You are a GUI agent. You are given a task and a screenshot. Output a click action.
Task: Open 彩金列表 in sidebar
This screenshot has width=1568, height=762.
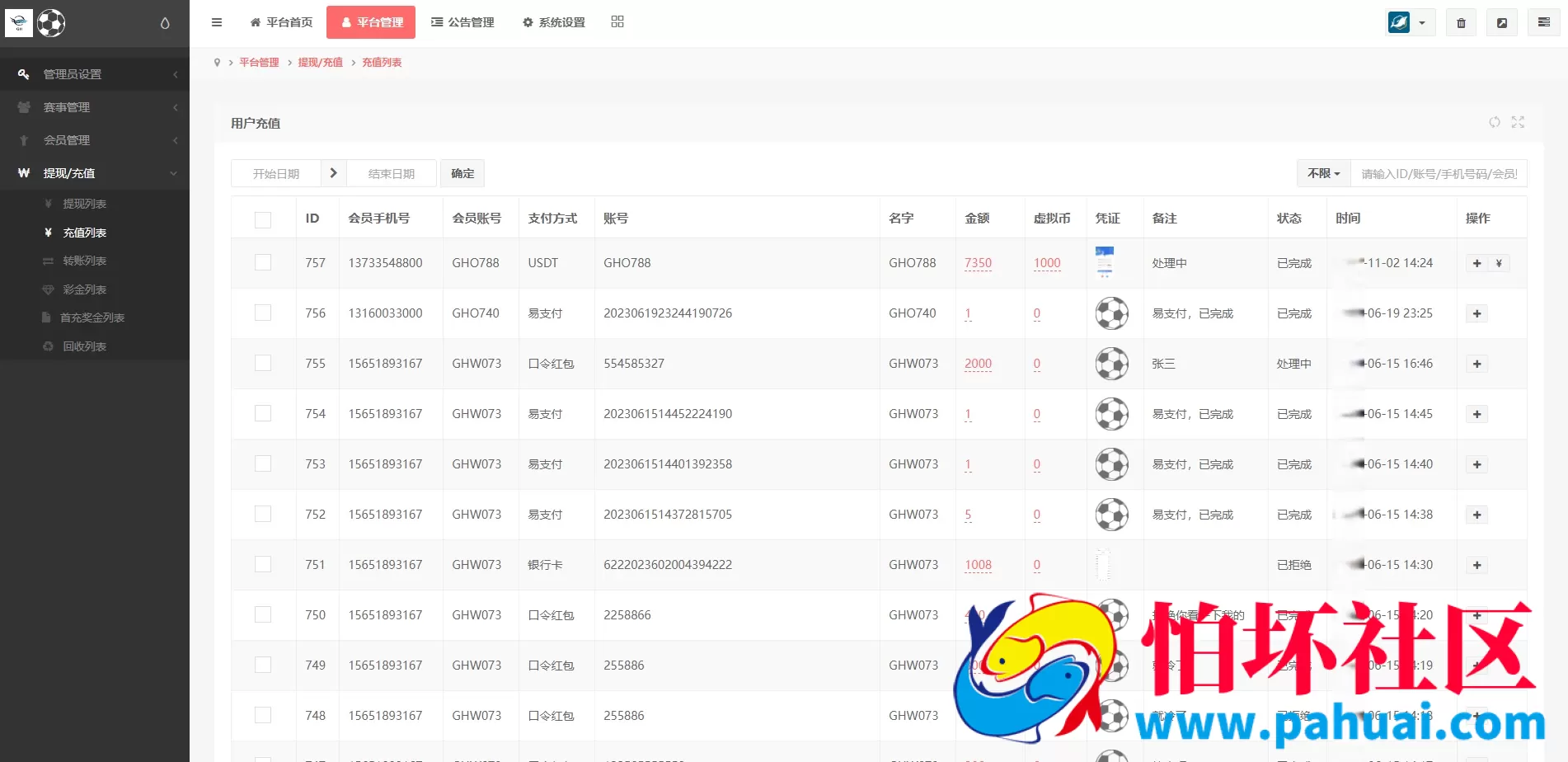(85, 289)
